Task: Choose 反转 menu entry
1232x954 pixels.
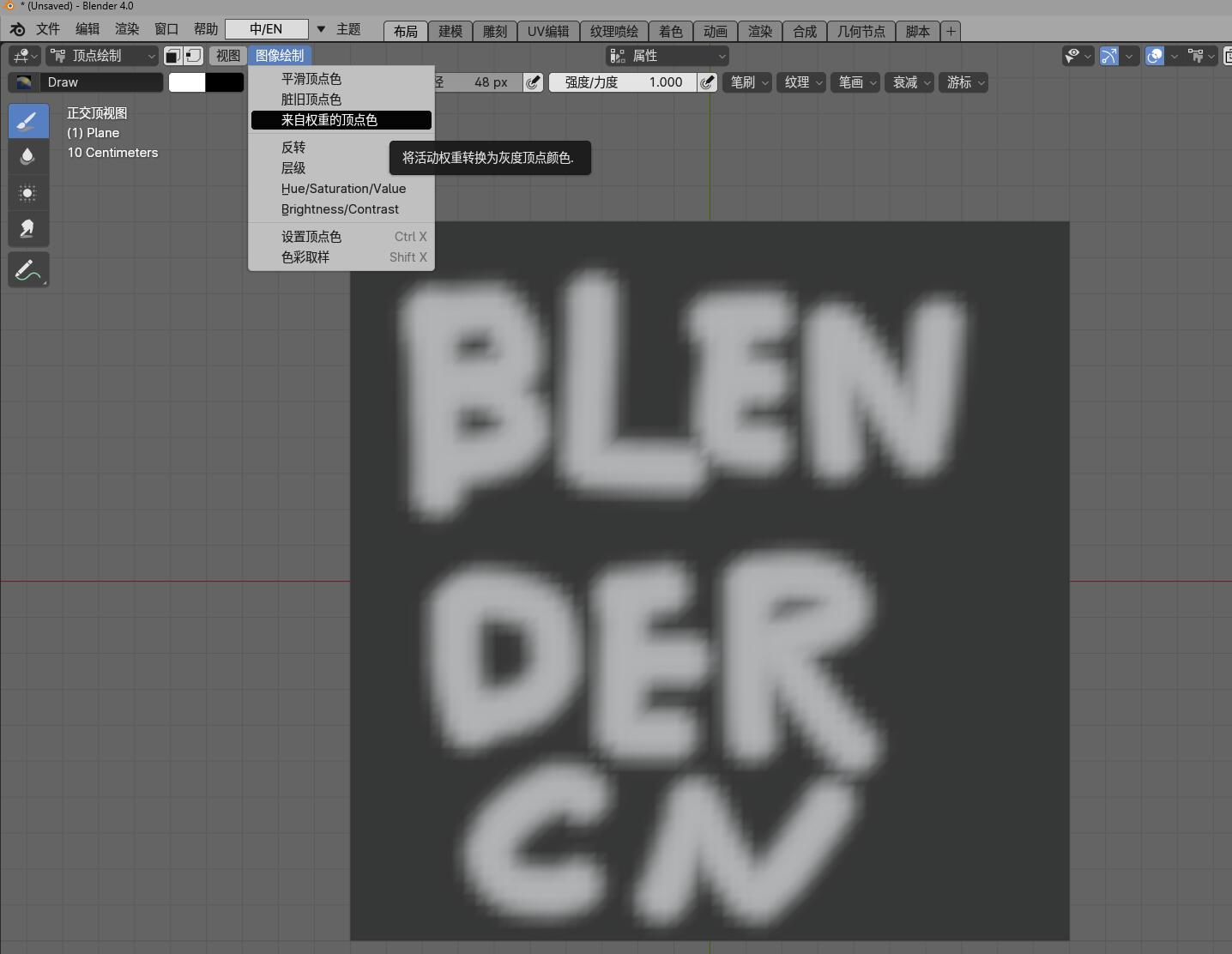Action: pos(341,148)
